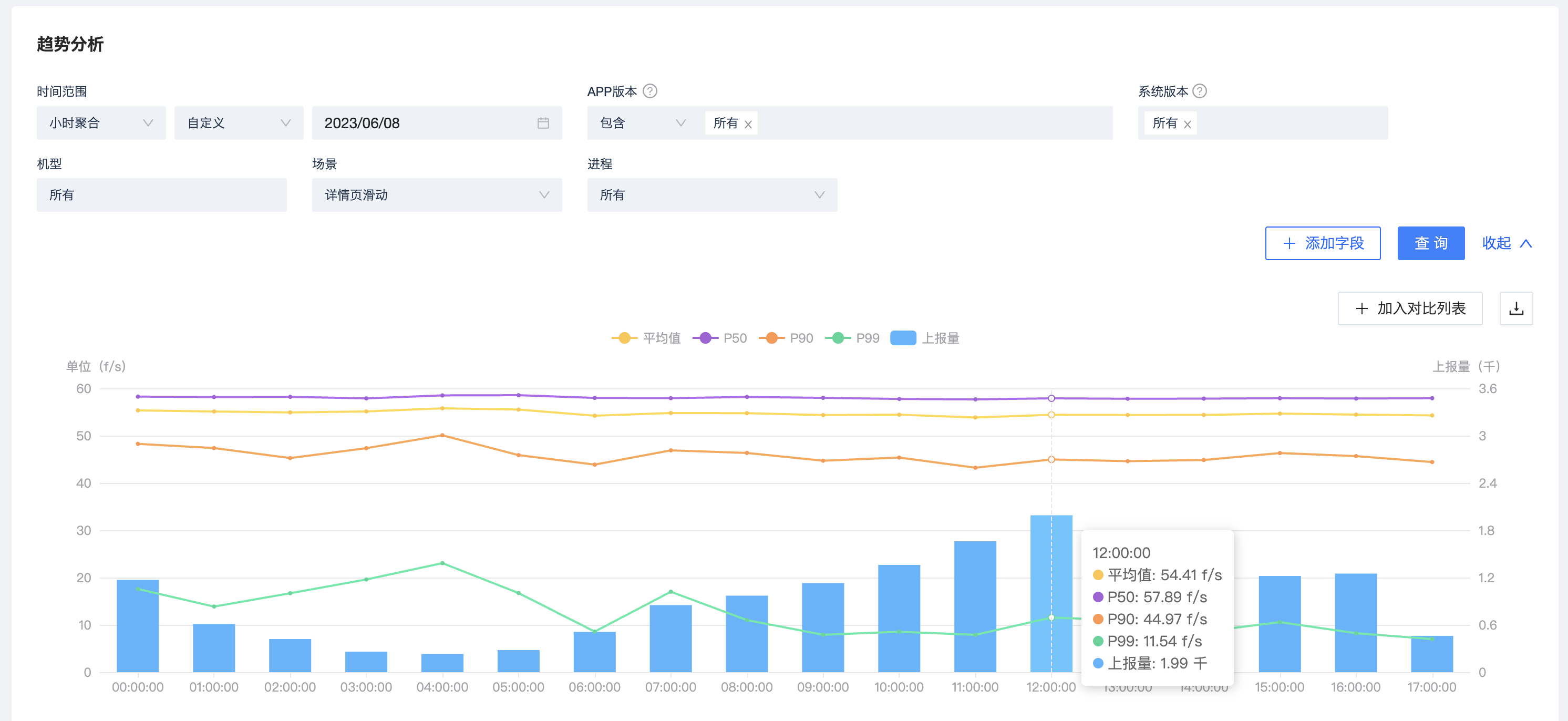Click the P99 data point at 04:00:00
Image resolution: width=1568 pixels, height=721 pixels.
click(x=442, y=563)
